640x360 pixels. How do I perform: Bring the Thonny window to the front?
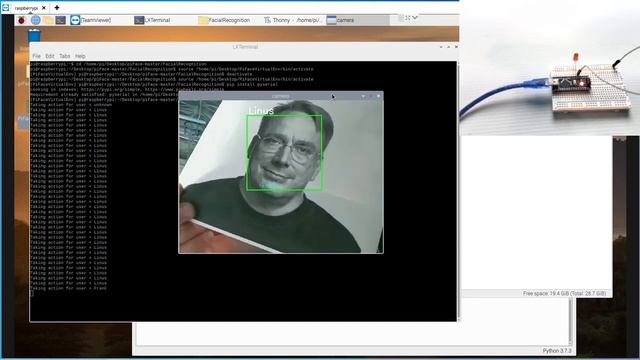coord(293,20)
